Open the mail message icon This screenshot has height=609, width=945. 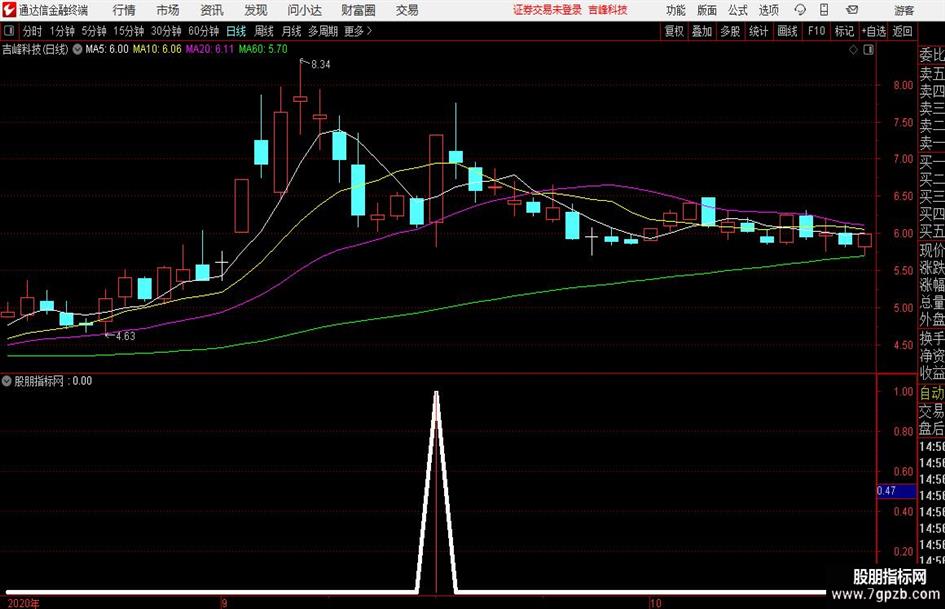click(x=852, y=10)
